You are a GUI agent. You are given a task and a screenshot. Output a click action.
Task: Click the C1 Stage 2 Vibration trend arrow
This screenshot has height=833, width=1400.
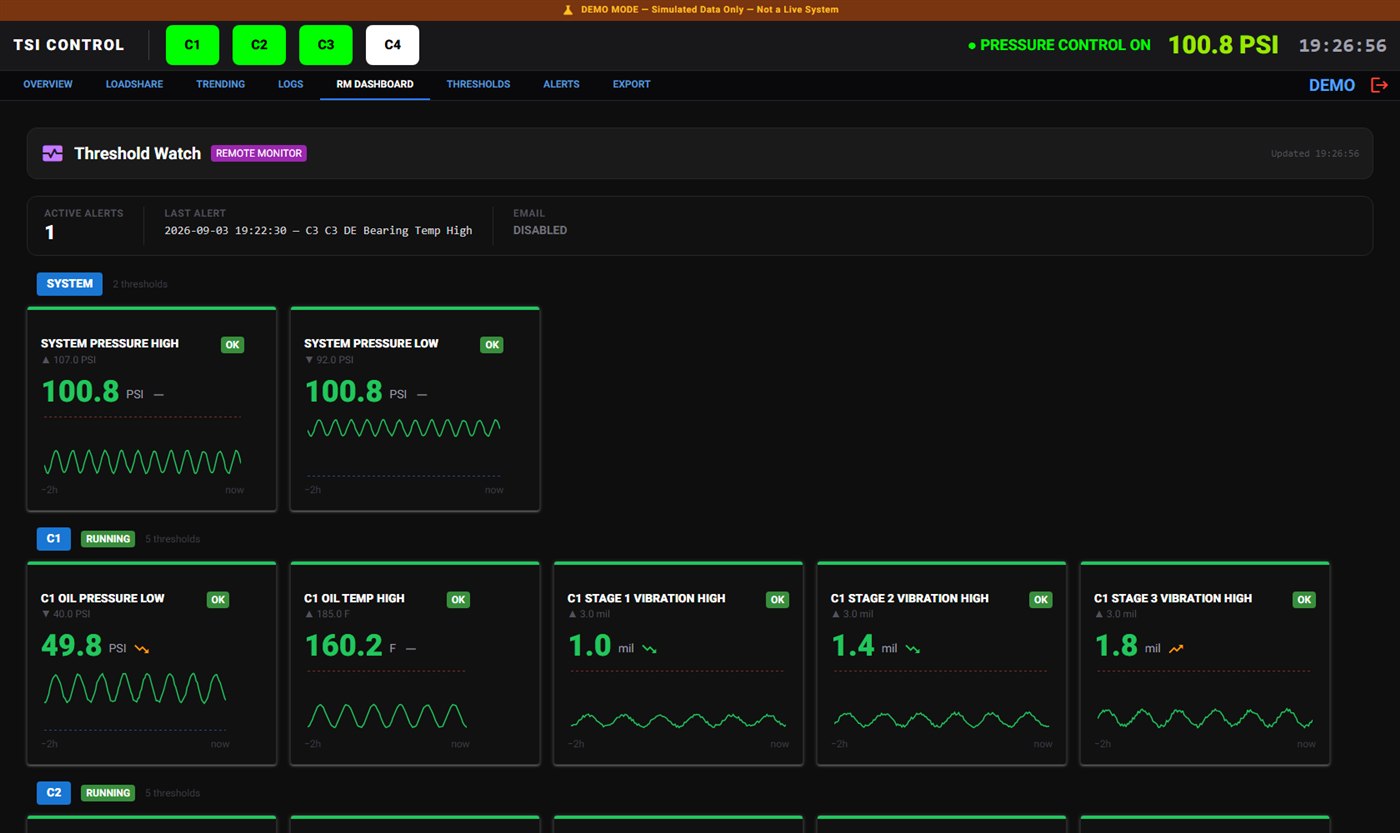[x=913, y=649]
